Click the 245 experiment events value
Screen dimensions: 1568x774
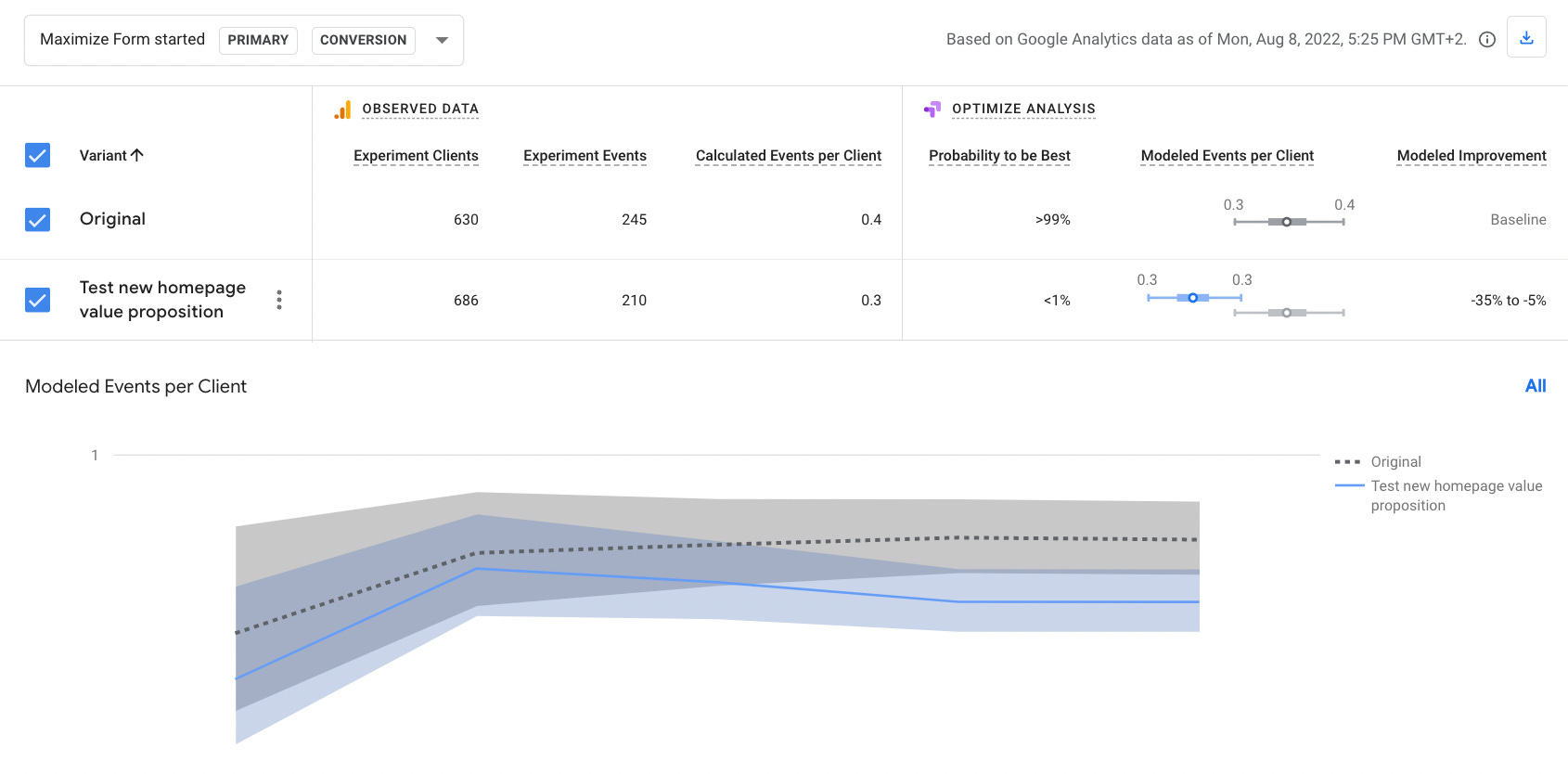[634, 220]
